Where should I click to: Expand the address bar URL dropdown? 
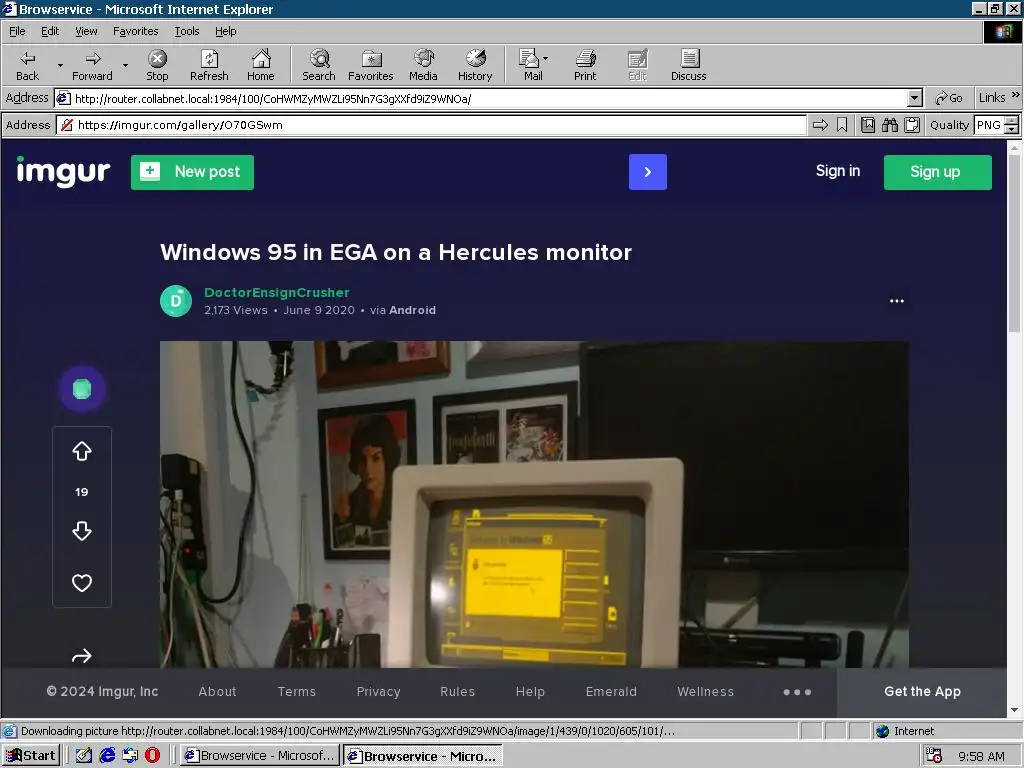click(x=915, y=99)
